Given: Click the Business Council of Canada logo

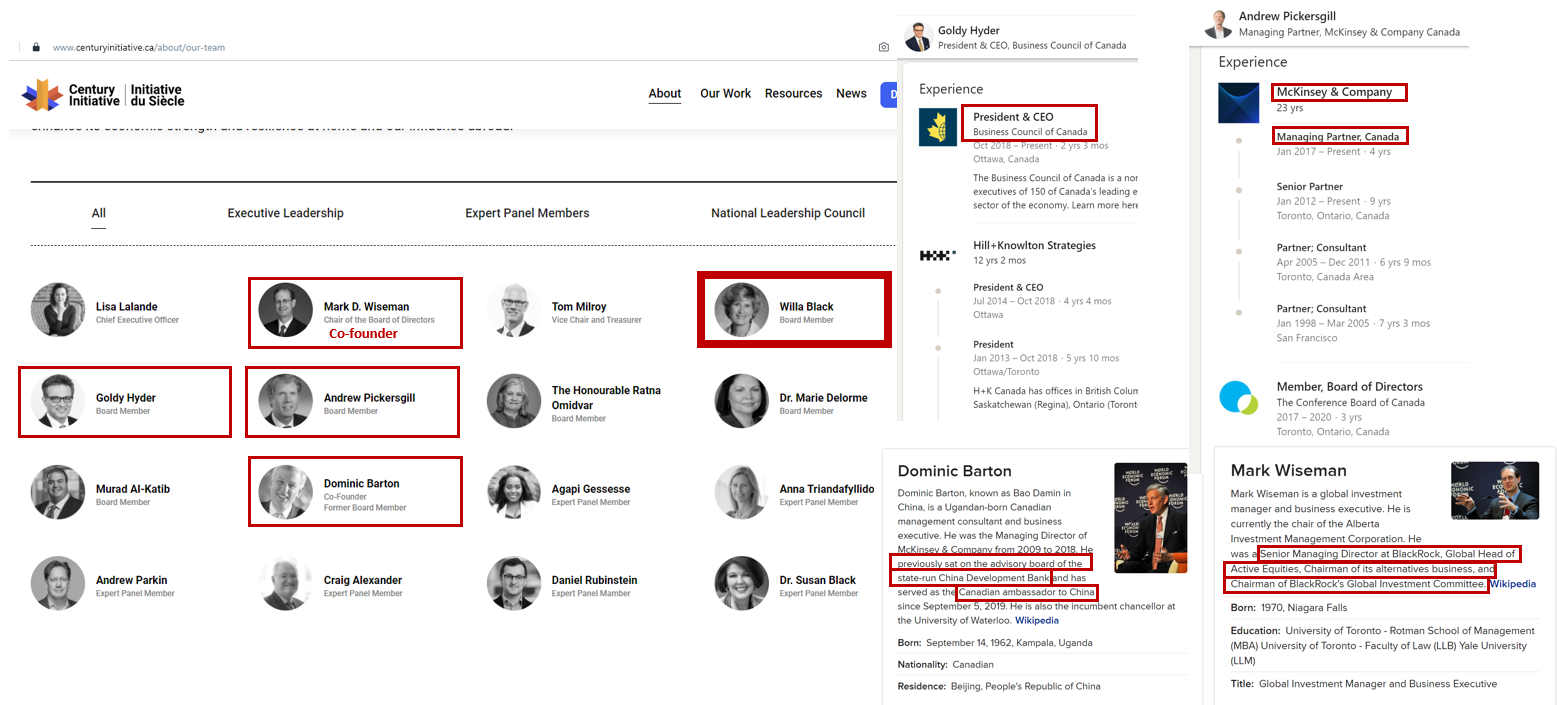Looking at the screenshot, I should [938, 126].
